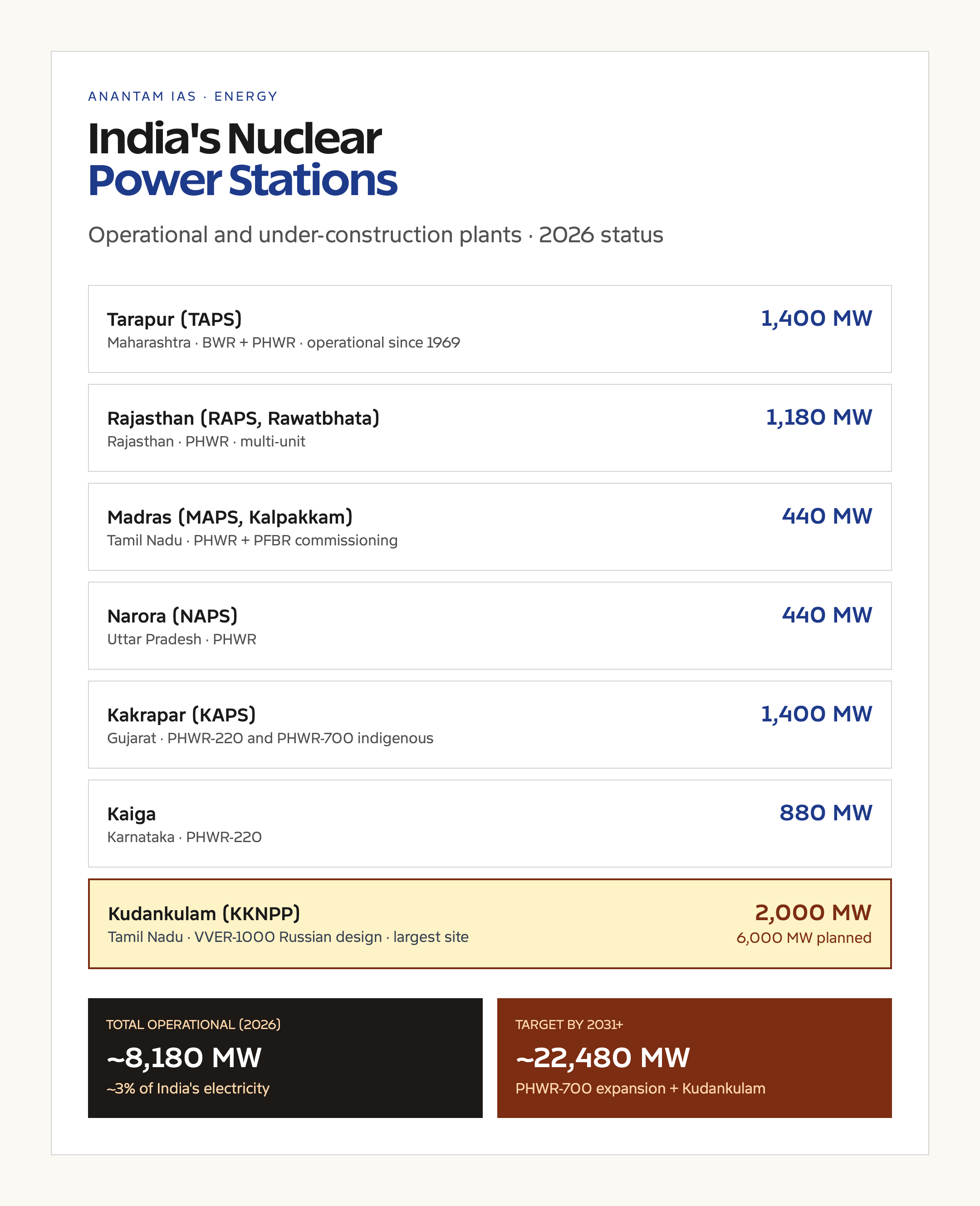The height and width of the screenshot is (1206, 980).
Task: Click the 'Kudankulam (KKNPP)' station name
Action: 204,913
